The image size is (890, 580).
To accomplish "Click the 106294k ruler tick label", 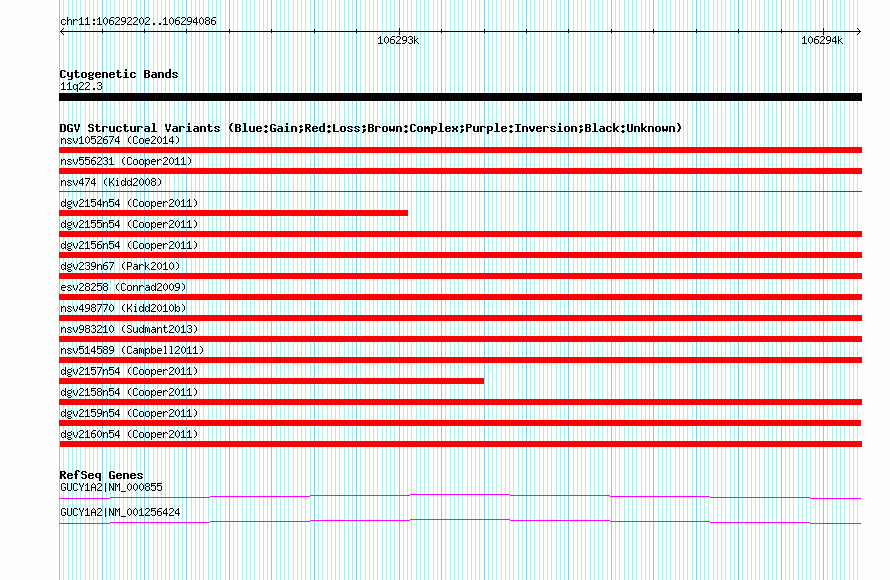I will click(822, 40).
